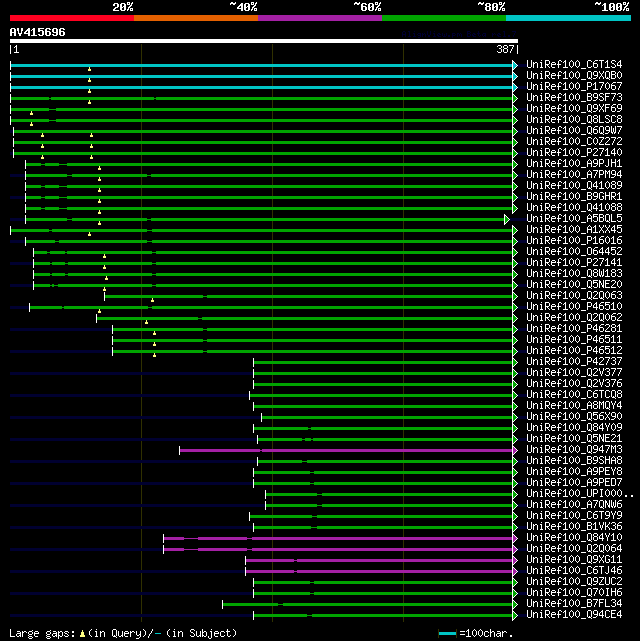Screen dimensions: 640x641
Task: Click the Large gaps legend text
Action: click(x=42, y=634)
